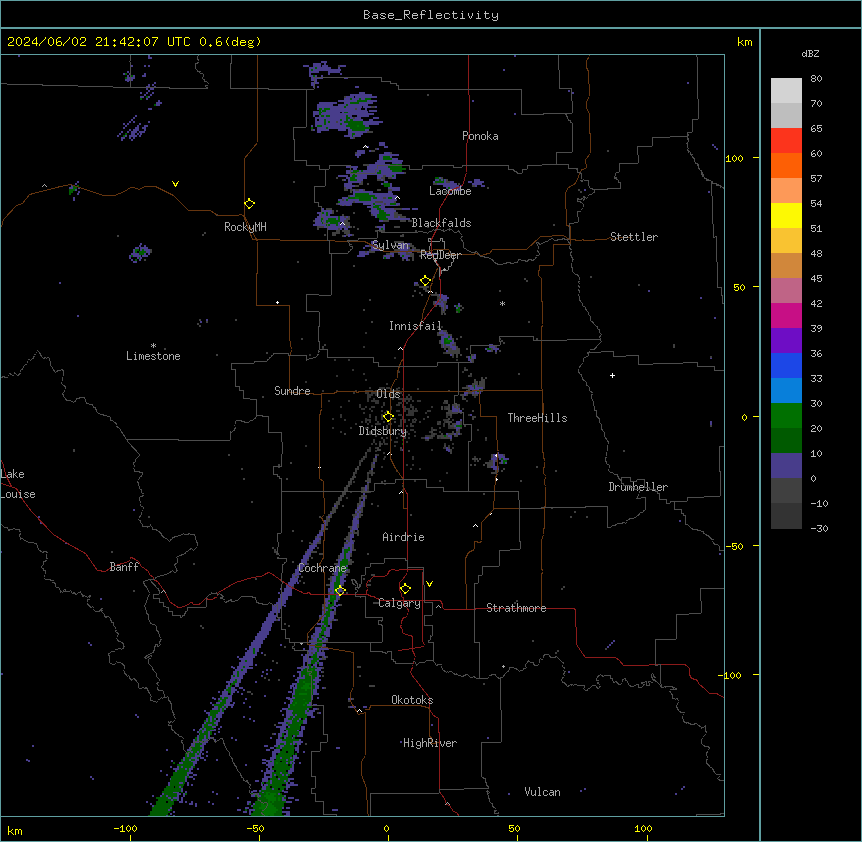
Task: Click the white plus marker west of Drumheller
Action: click(x=612, y=375)
